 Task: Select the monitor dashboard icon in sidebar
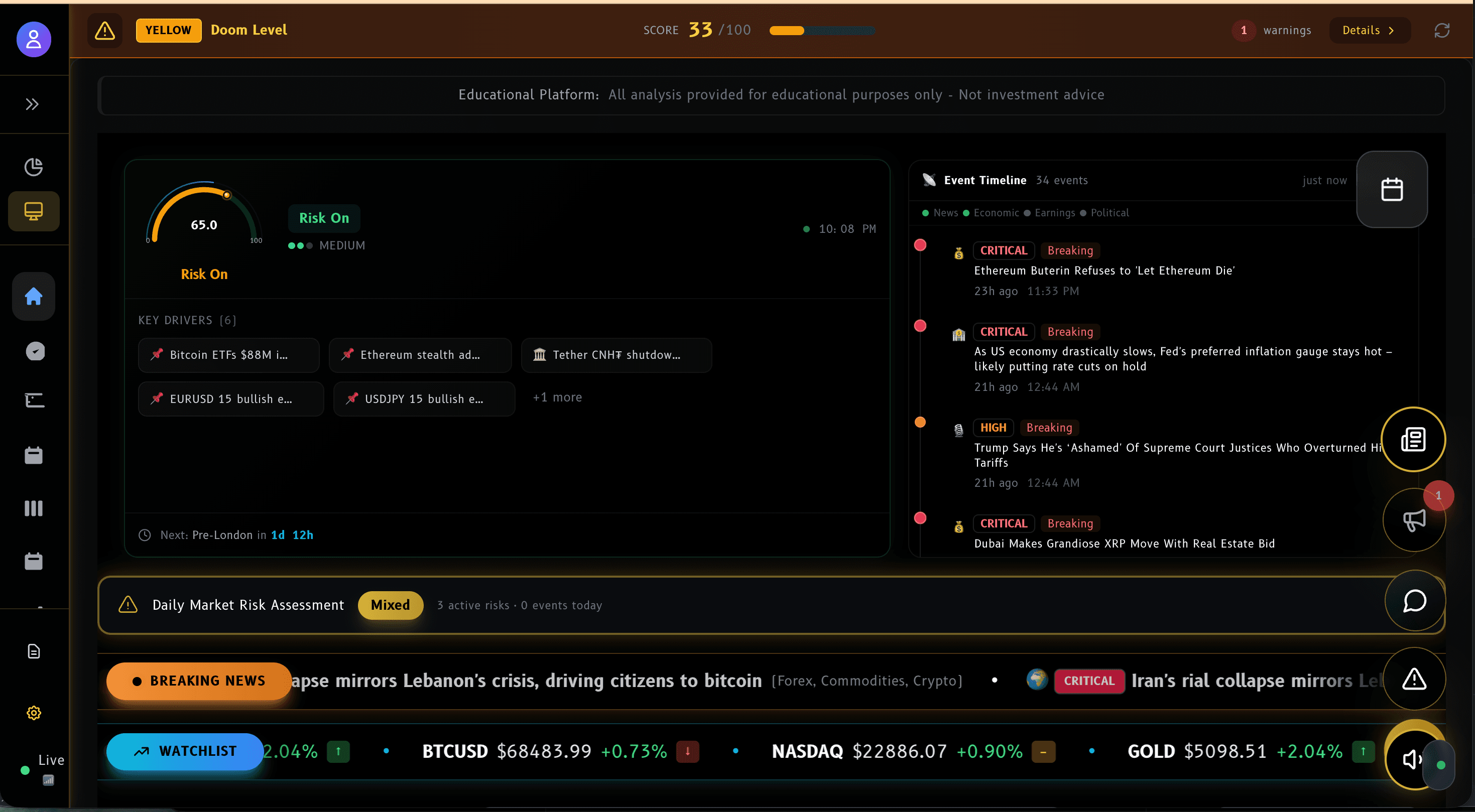click(33, 211)
